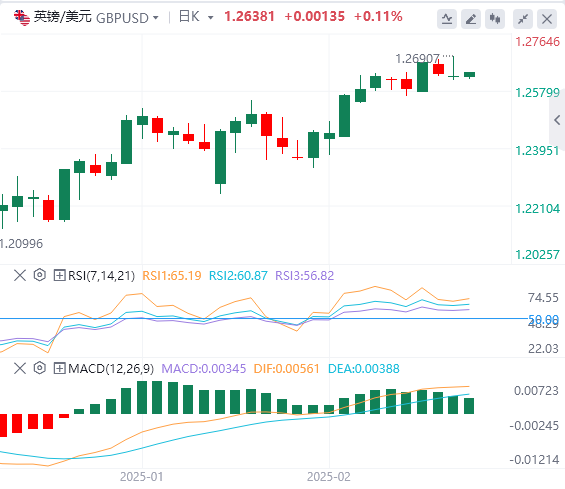The height and width of the screenshot is (489, 565).
Task: Click the indicator line-chart icon in toolbar
Action: point(447,19)
